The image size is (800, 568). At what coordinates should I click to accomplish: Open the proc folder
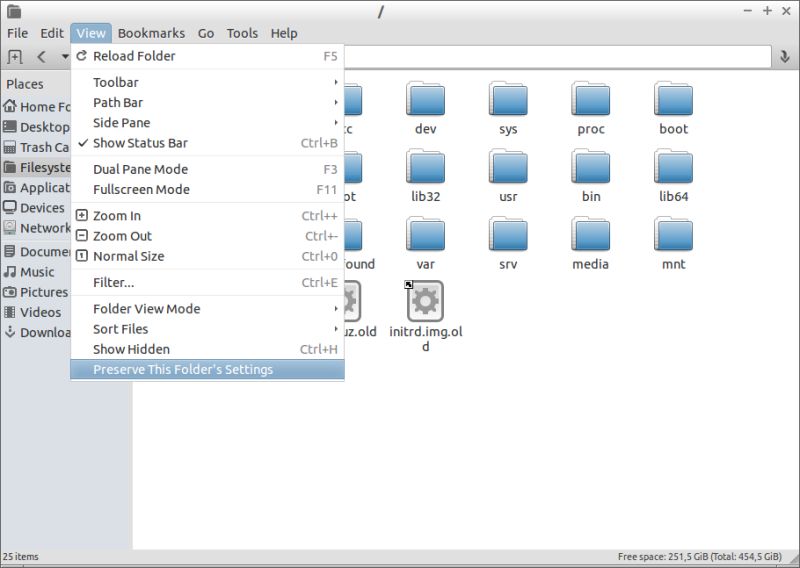[x=591, y=107]
